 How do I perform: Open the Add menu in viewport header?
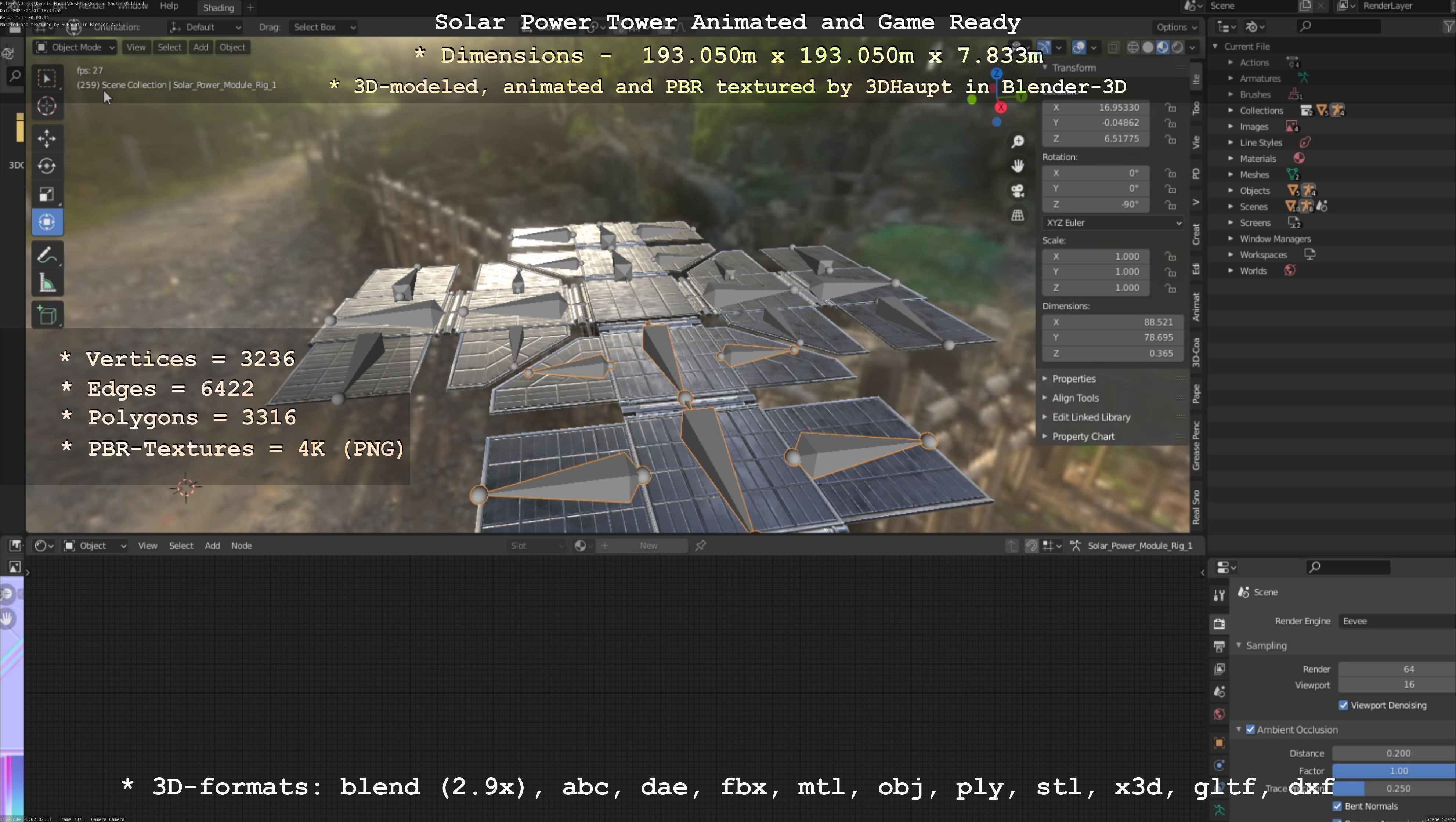pos(200,47)
